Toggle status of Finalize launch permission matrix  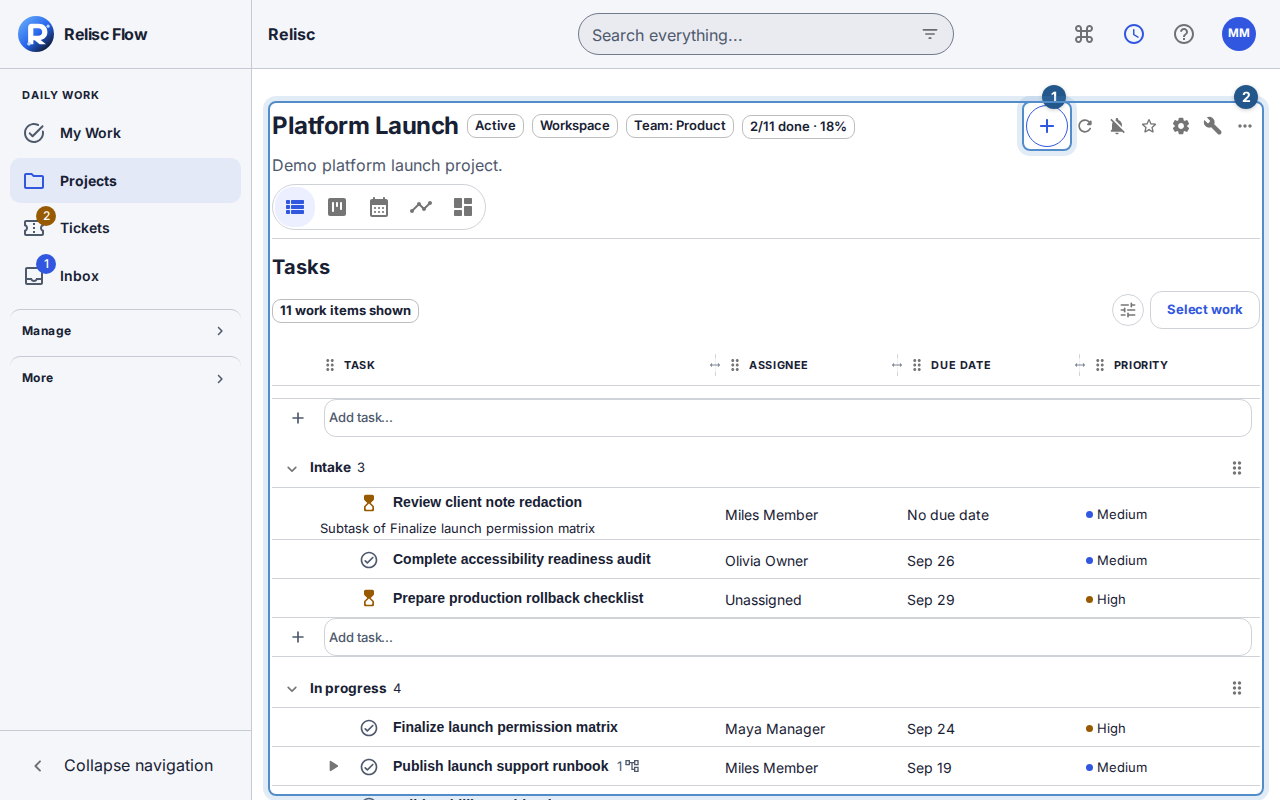pos(369,728)
